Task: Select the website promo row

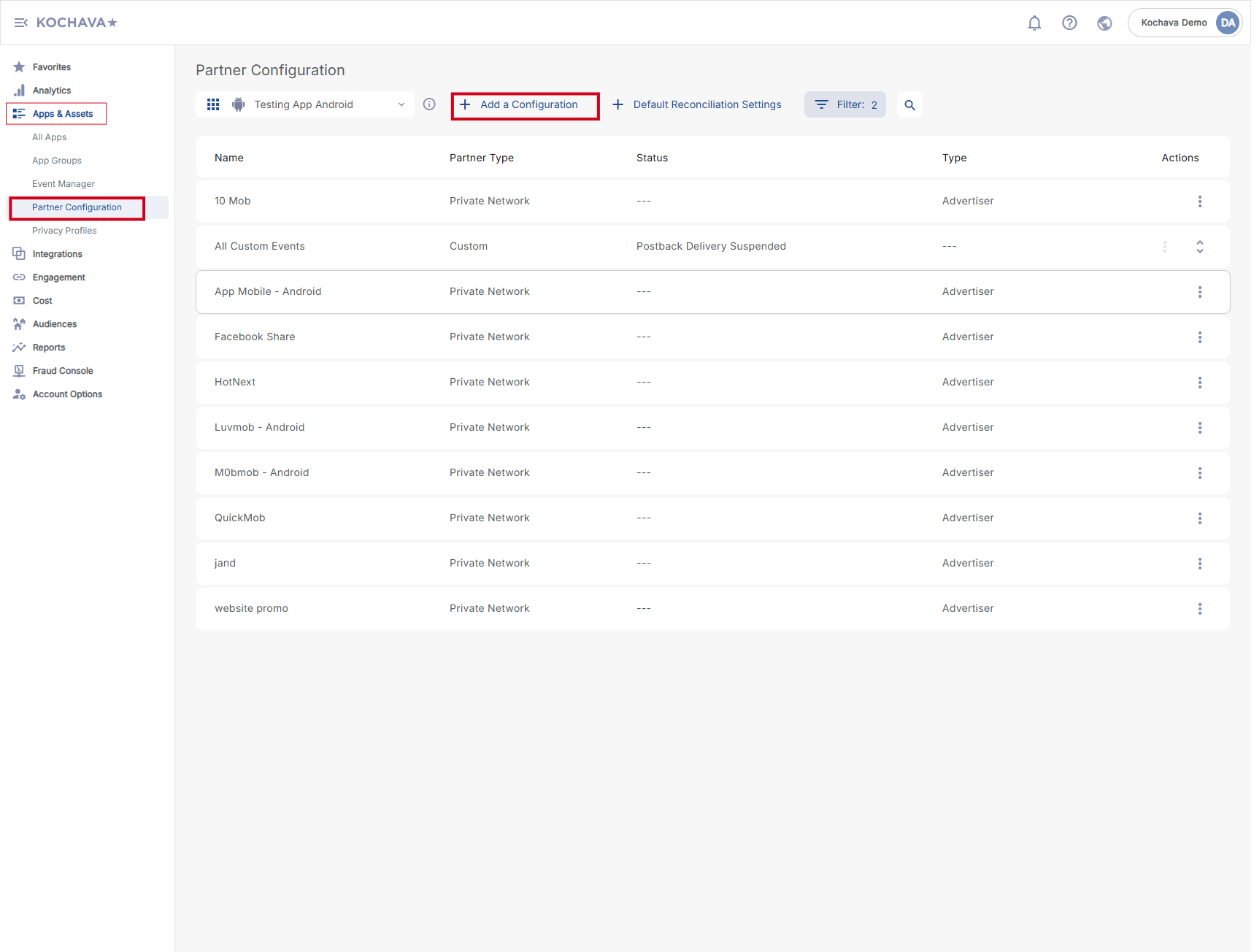Action: pyautogui.click(x=251, y=608)
